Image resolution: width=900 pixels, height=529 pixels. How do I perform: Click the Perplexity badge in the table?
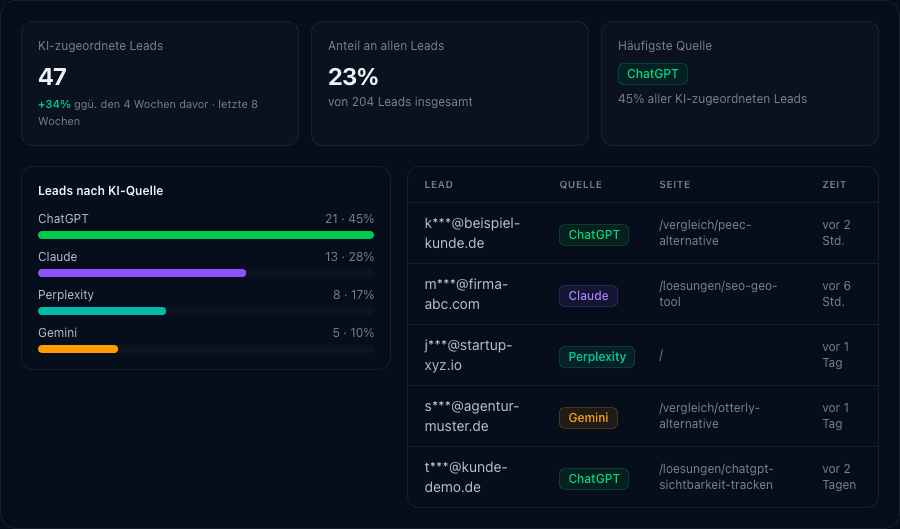(x=597, y=357)
